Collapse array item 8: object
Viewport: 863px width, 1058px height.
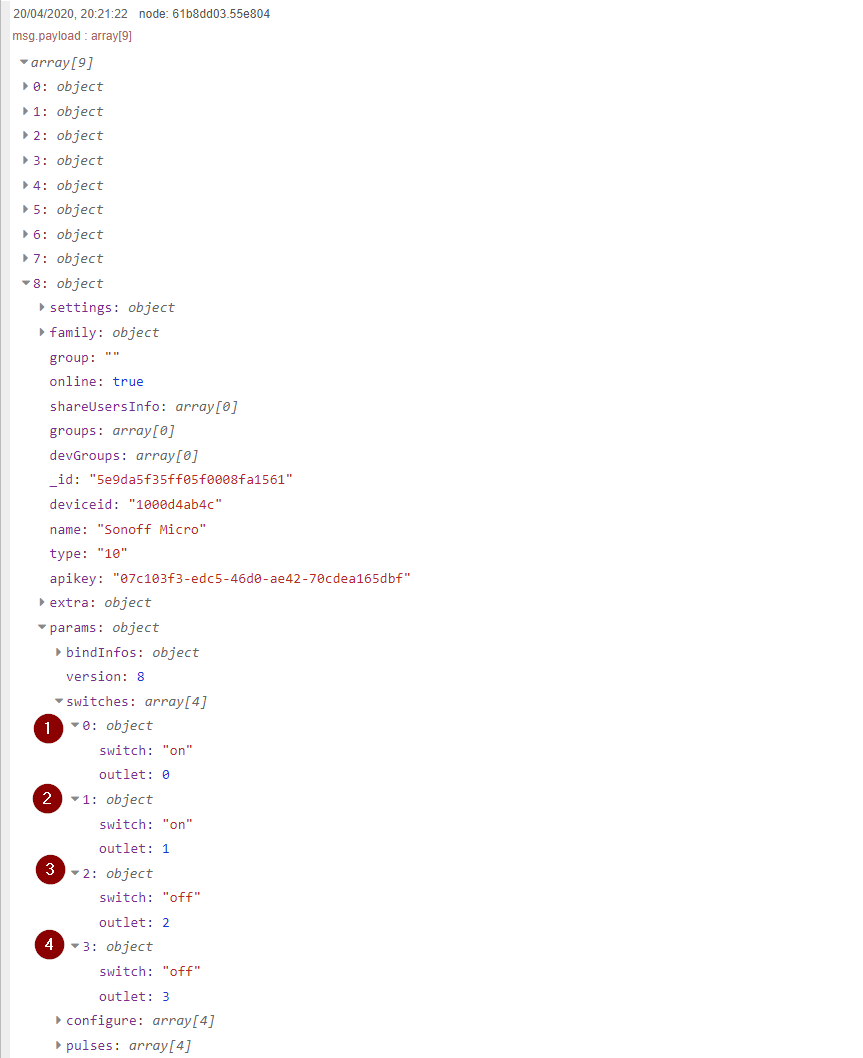pyautogui.click(x=26, y=283)
